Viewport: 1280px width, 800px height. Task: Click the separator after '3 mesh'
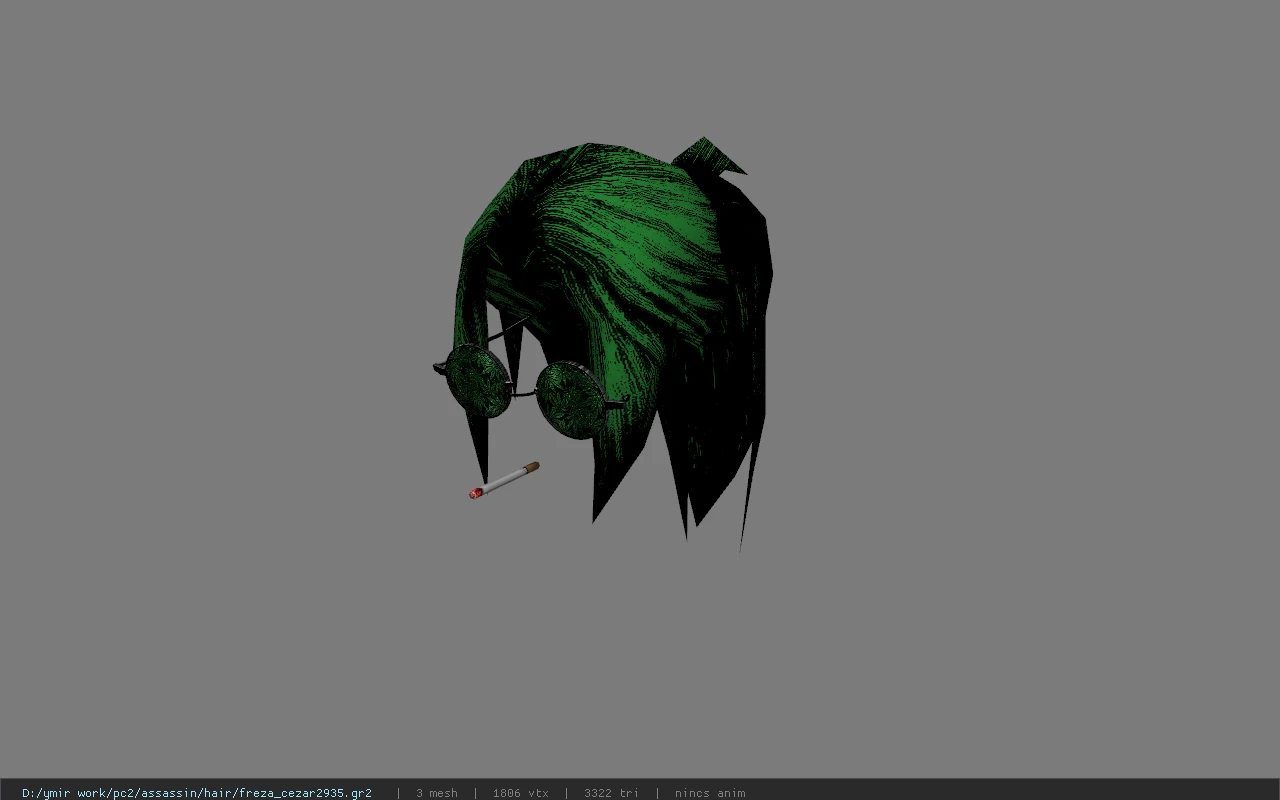tap(475, 793)
